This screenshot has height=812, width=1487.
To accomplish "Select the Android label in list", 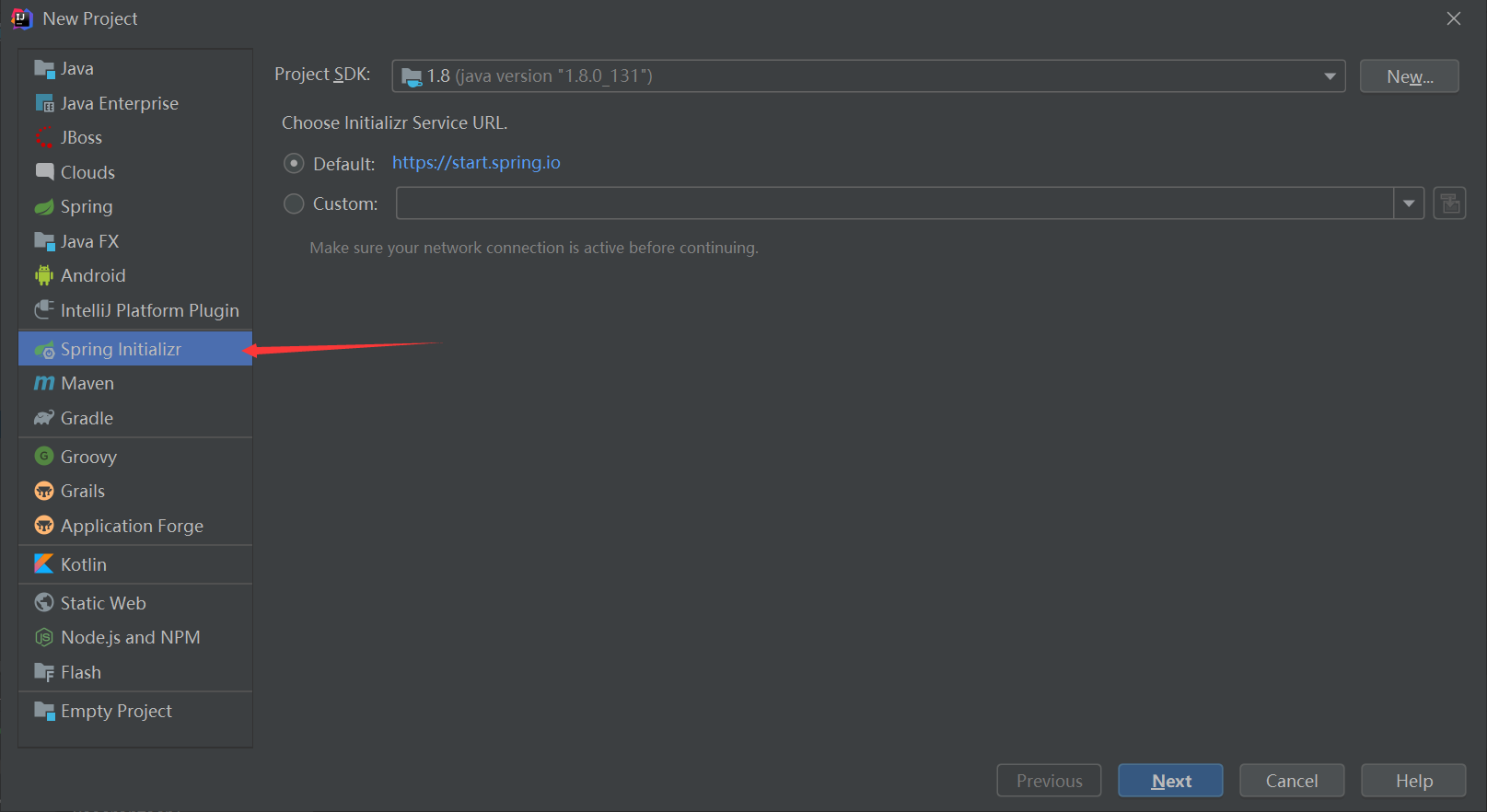I will [x=93, y=275].
